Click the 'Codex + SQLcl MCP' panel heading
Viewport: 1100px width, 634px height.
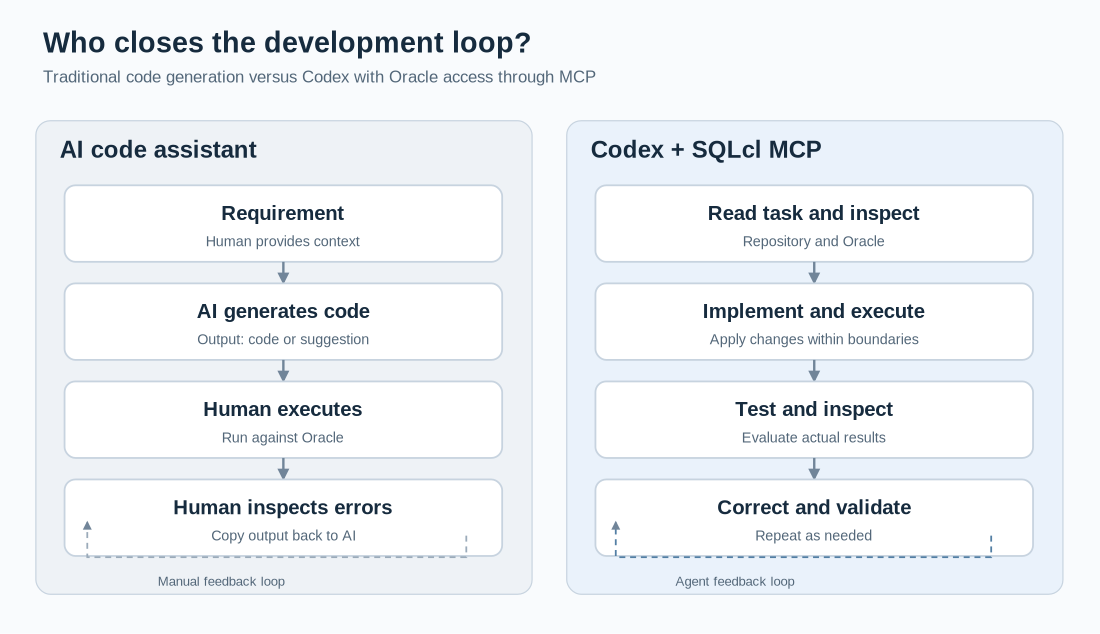(x=706, y=150)
